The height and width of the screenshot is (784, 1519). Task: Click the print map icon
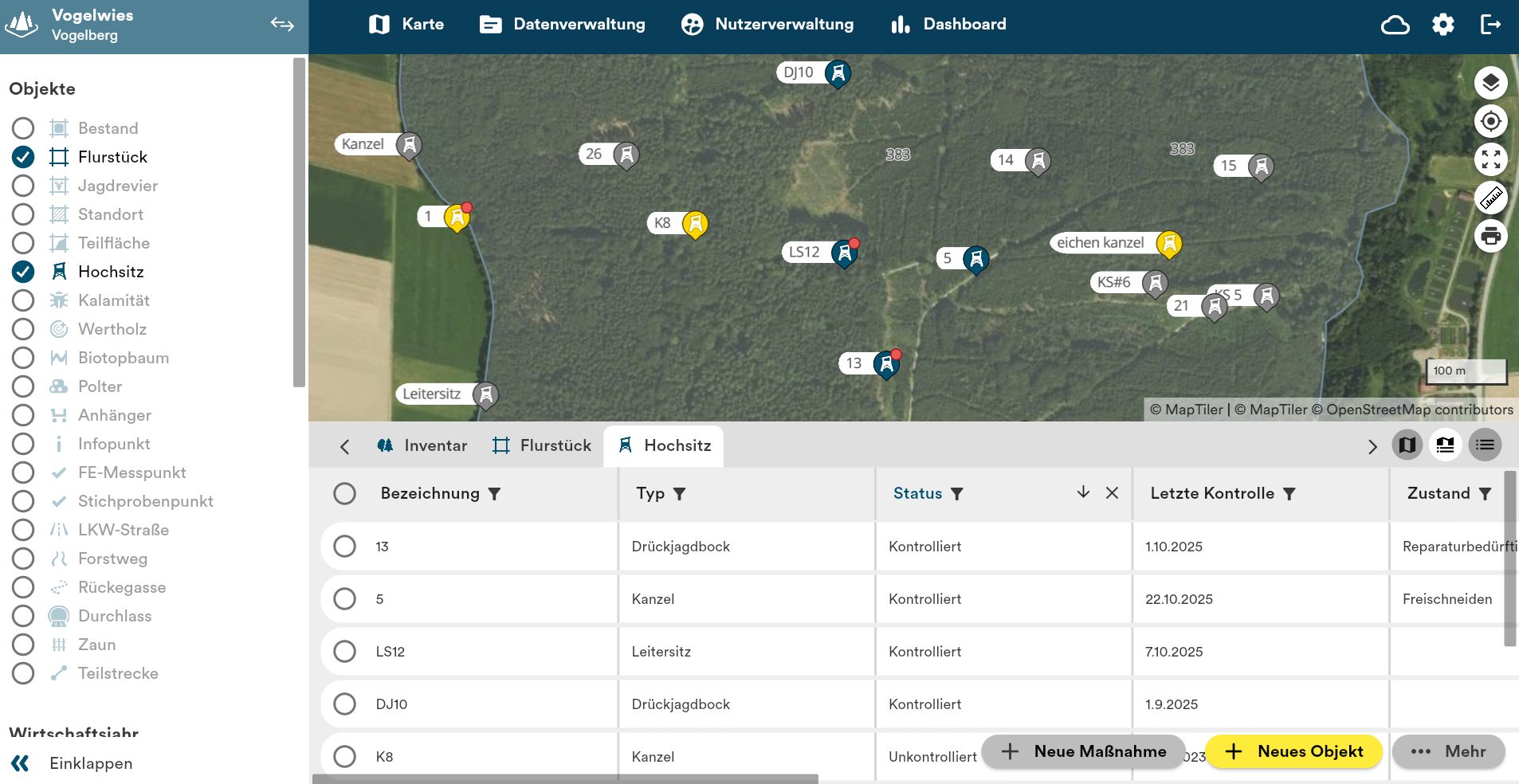point(1490,236)
